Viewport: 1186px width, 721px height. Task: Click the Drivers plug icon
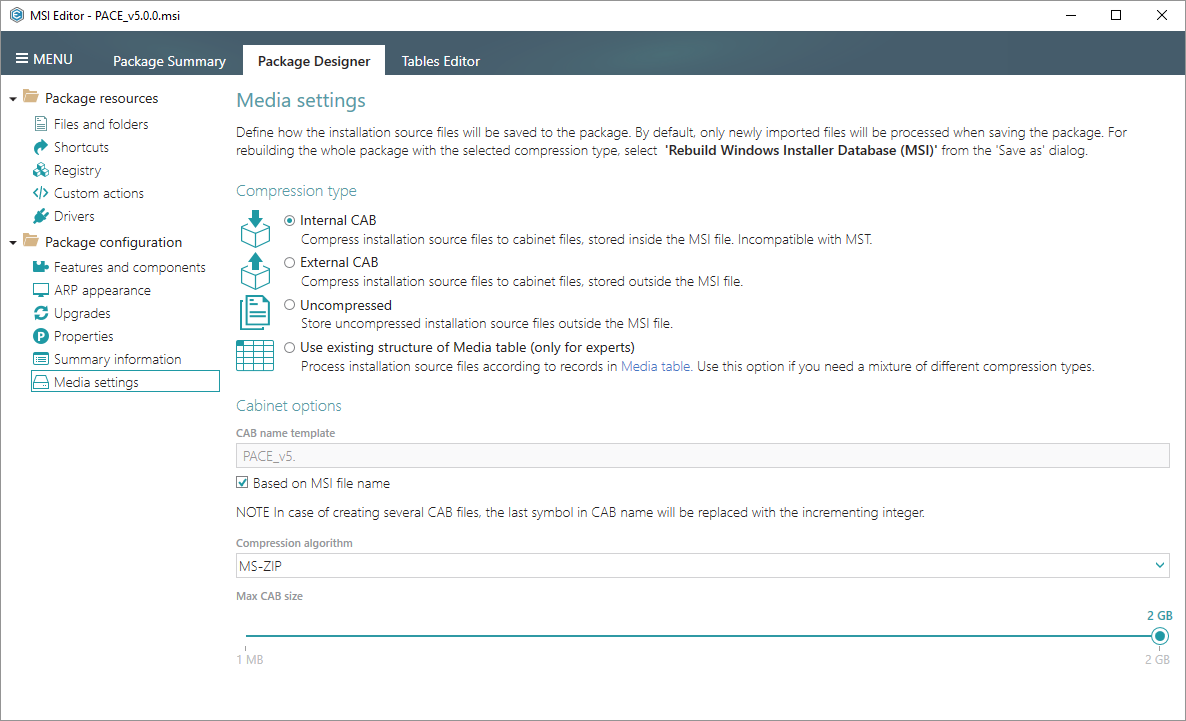coord(41,216)
